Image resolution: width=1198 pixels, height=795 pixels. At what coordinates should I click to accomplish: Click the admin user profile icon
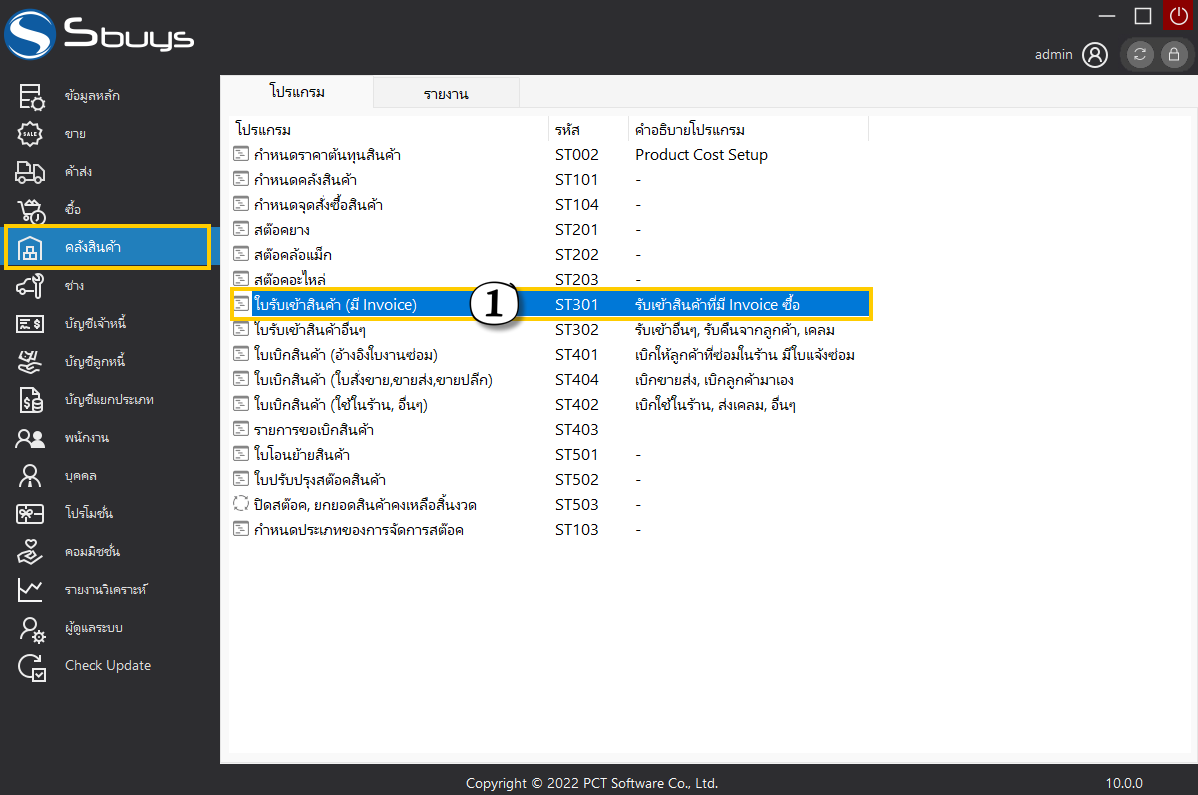coord(1095,55)
